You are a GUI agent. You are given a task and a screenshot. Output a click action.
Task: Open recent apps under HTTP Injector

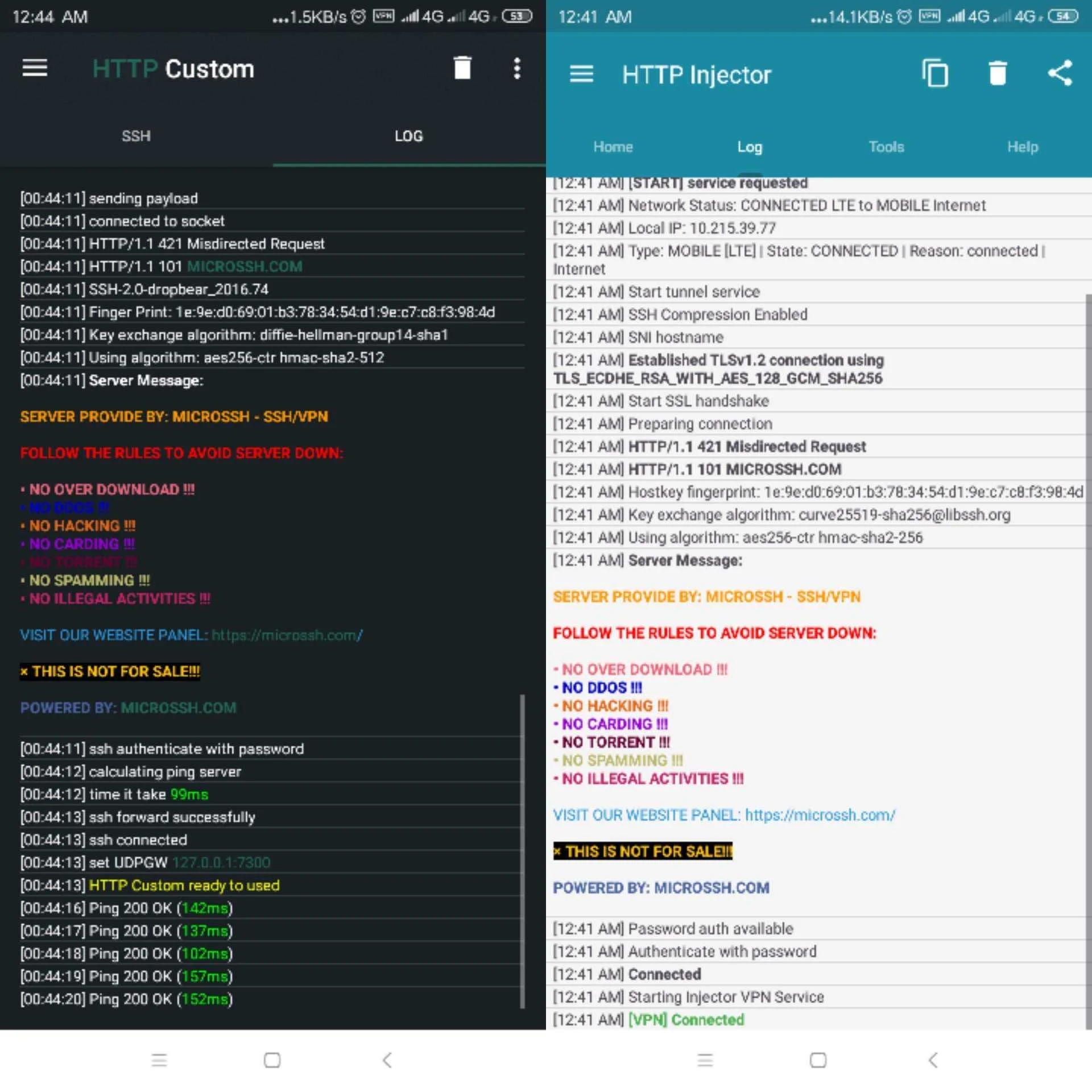(705, 1060)
